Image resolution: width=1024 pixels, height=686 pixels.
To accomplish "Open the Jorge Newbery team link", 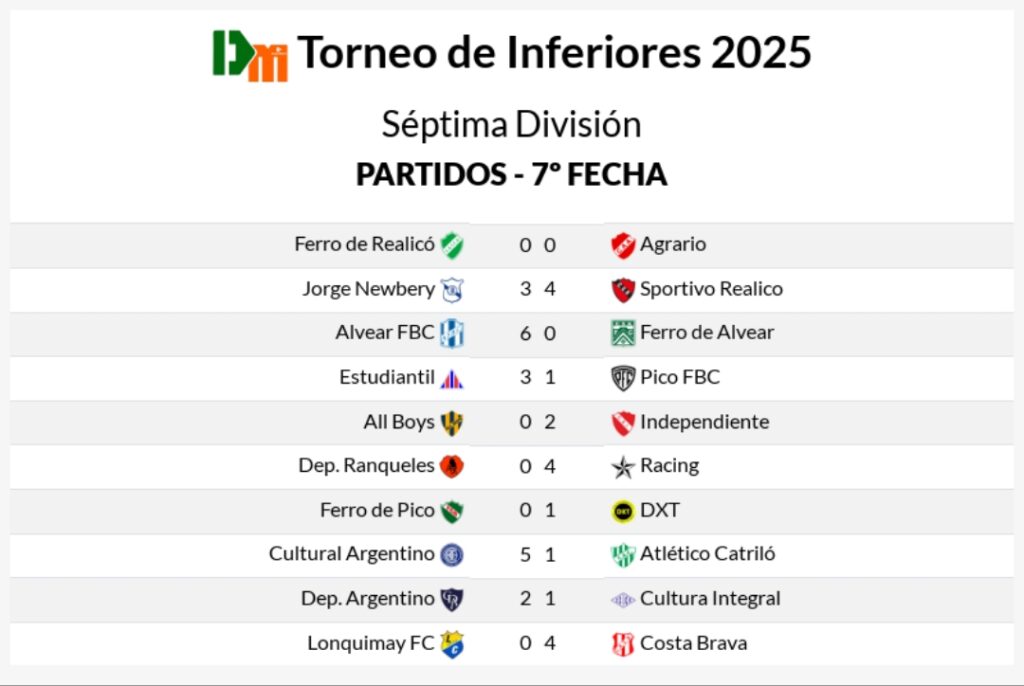I will 368,289.
